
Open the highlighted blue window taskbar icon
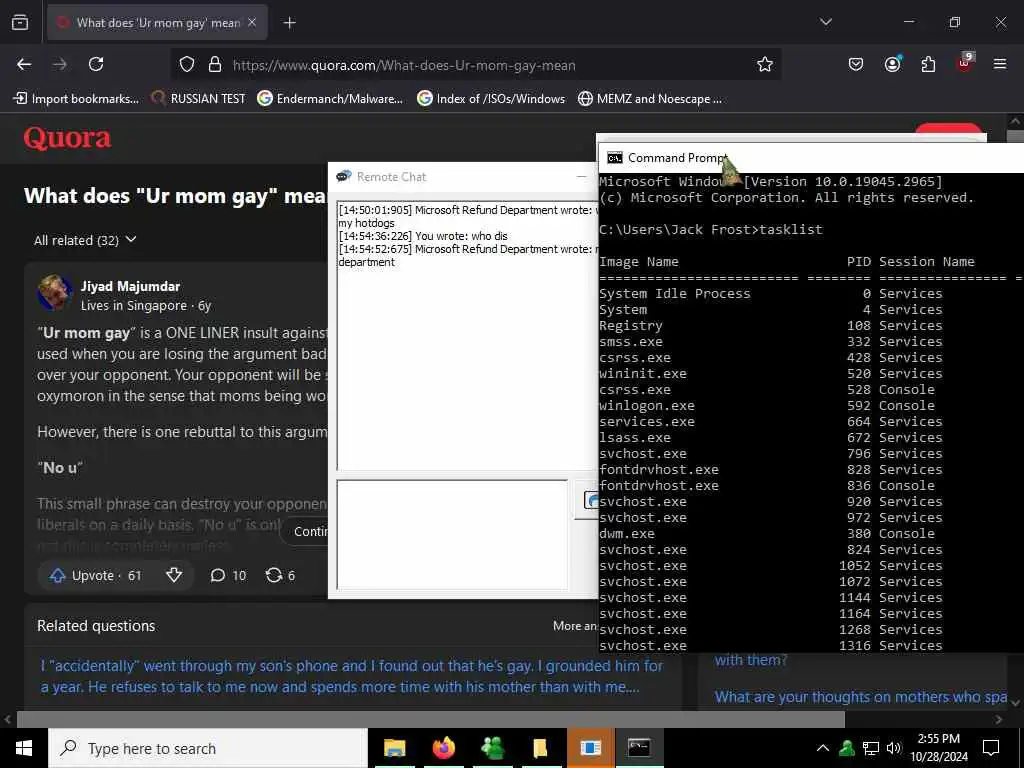coord(590,748)
